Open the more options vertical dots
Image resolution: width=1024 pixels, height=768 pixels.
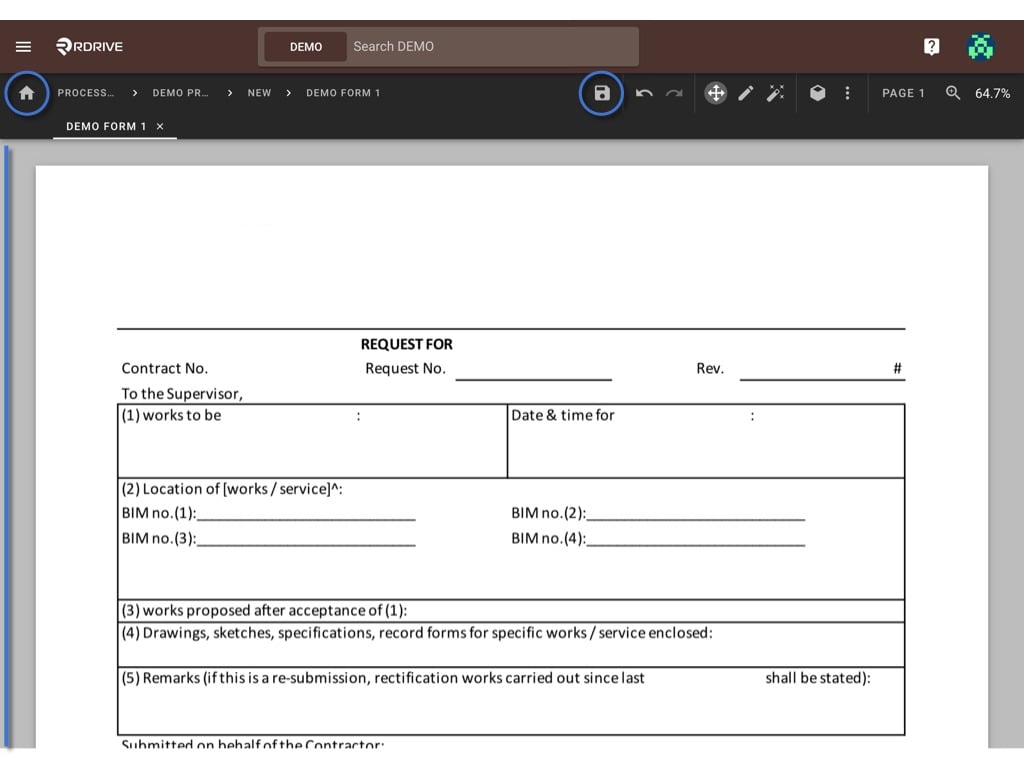(848, 93)
